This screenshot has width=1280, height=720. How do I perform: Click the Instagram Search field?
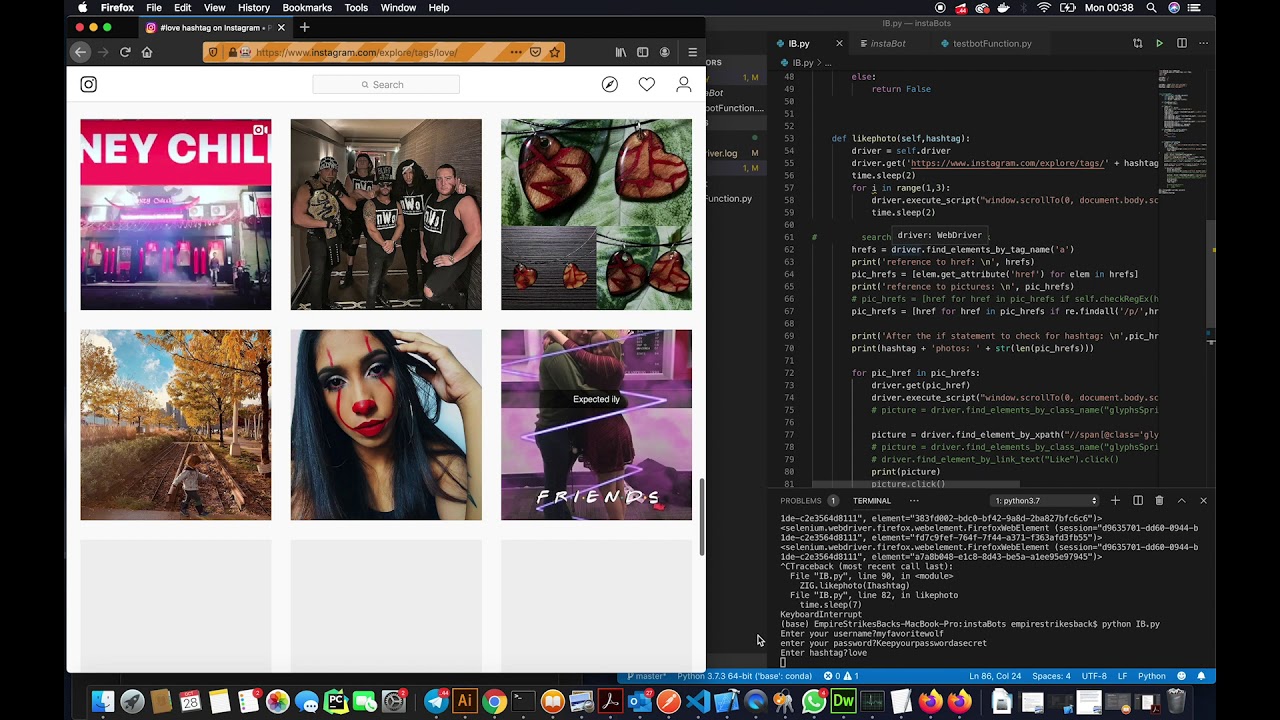click(x=386, y=85)
